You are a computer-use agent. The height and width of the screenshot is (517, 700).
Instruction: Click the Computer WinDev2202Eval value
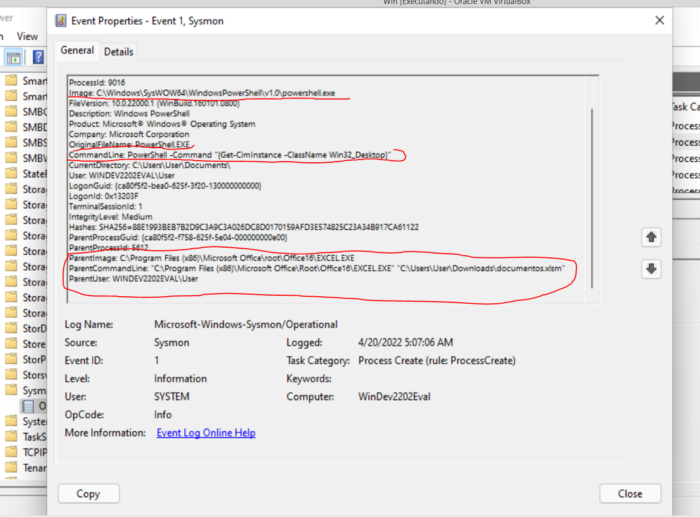tap(394, 396)
